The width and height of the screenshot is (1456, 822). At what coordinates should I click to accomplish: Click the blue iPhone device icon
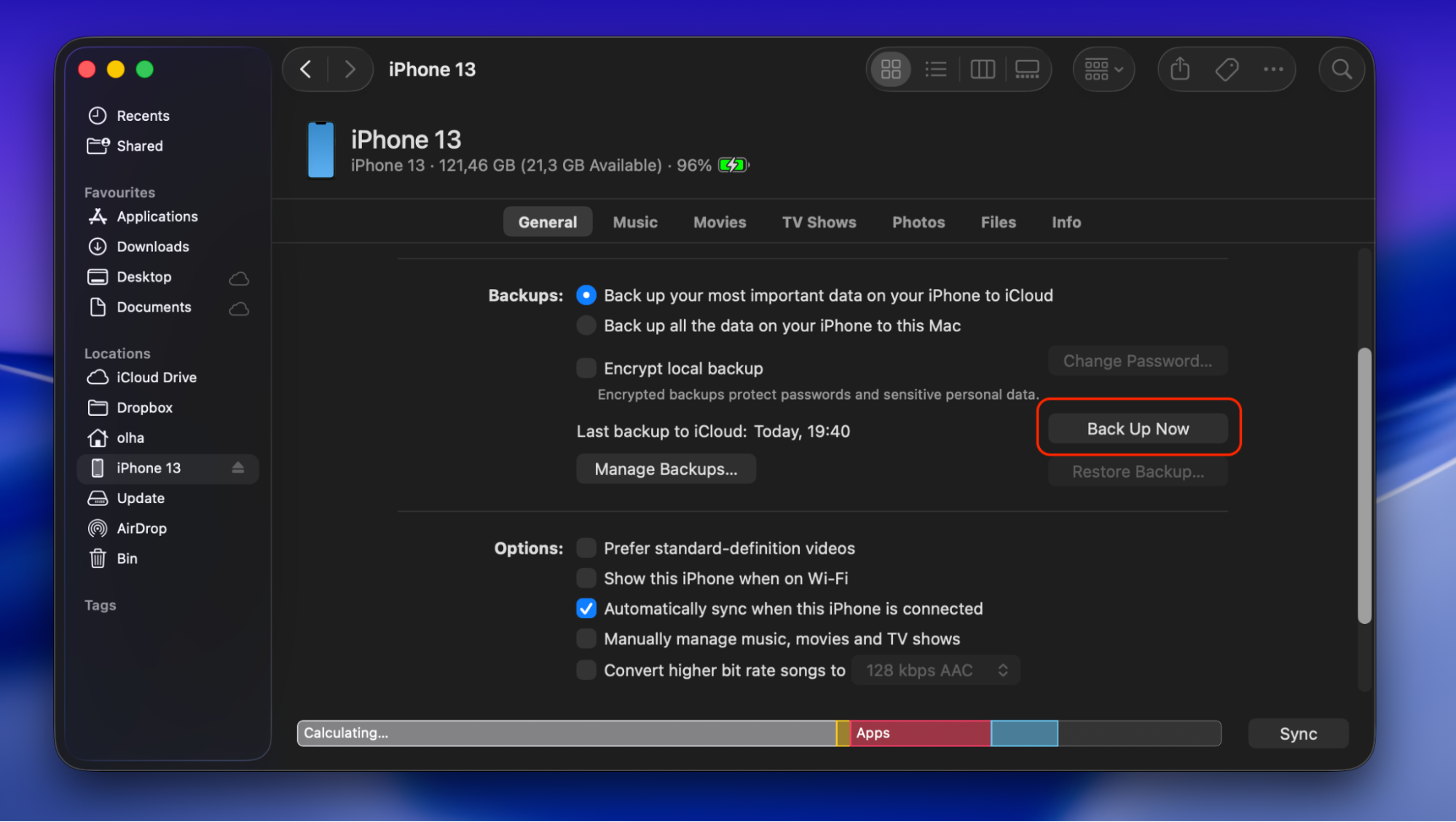click(x=320, y=150)
